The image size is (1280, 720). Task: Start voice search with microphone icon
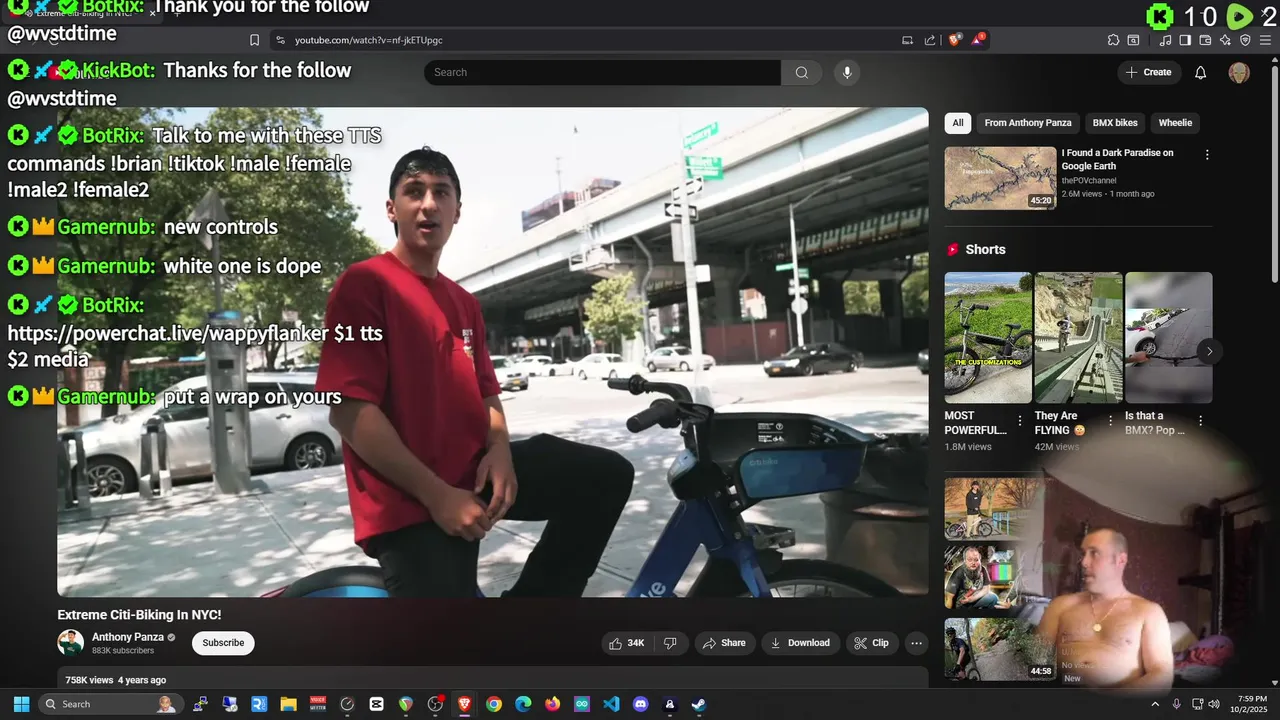pyautogui.click(x=847, y=72)
